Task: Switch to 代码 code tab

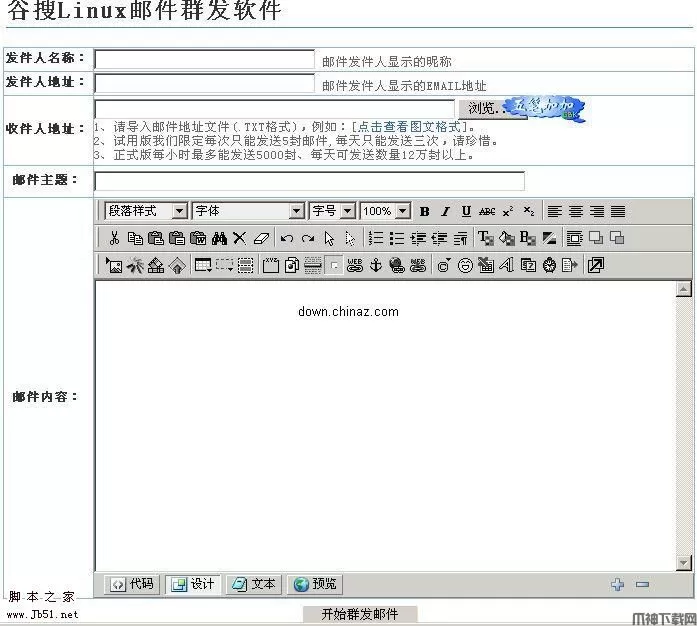Action: [x=132, y=584]
